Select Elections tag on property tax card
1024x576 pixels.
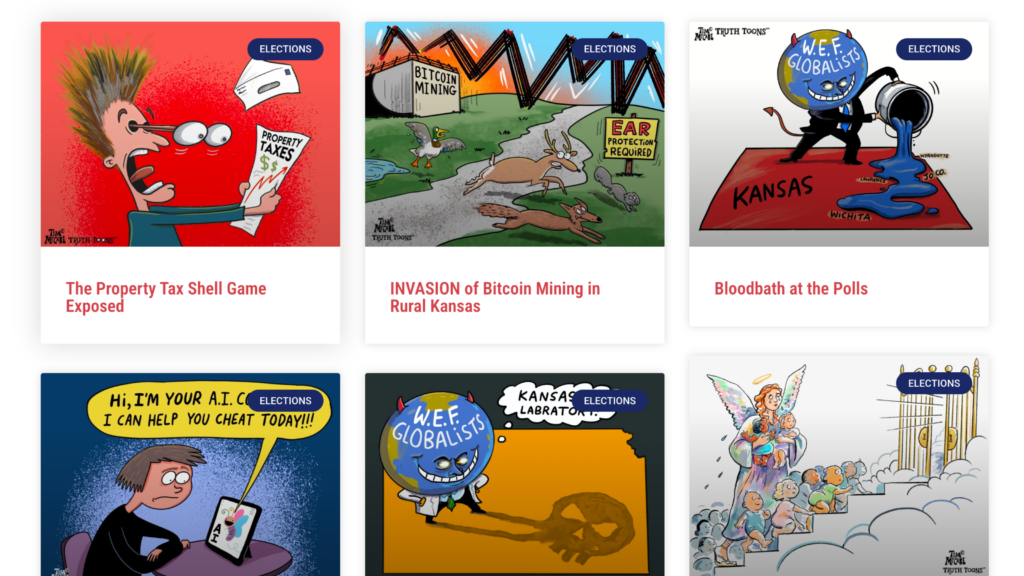(x=285, y=49)
